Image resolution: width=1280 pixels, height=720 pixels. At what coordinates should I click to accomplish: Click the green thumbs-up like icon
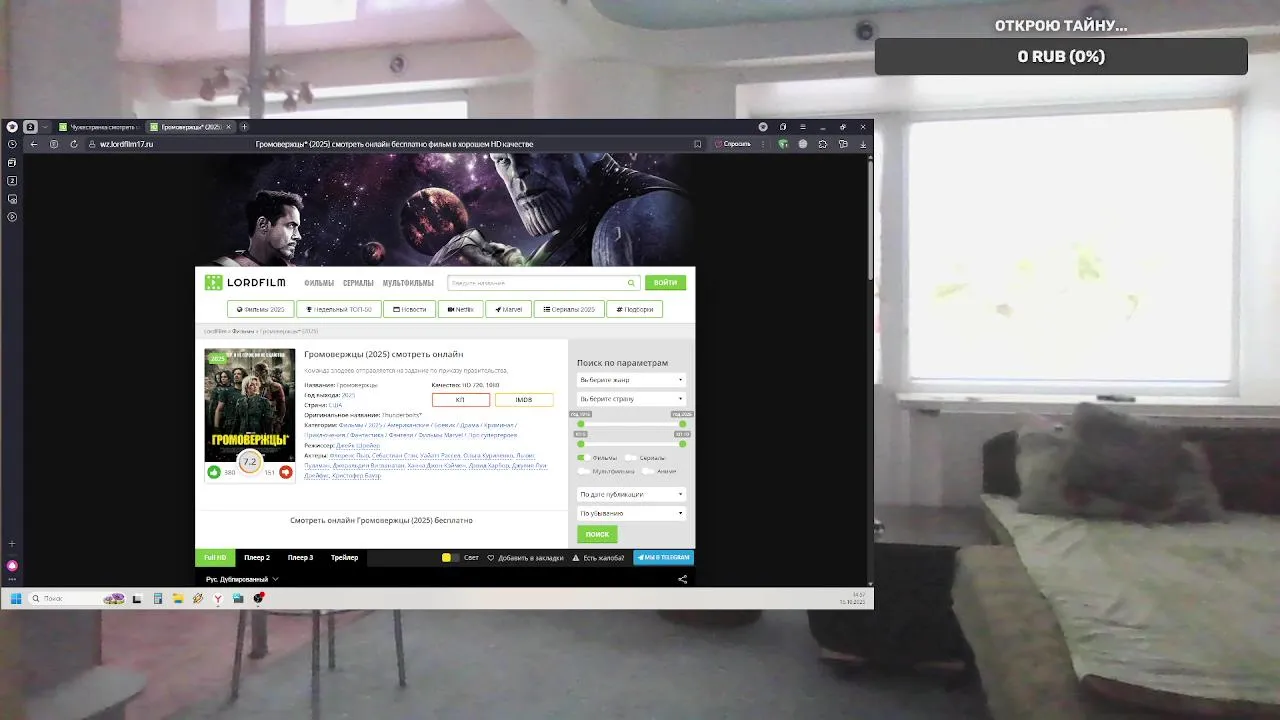[214, 472]
